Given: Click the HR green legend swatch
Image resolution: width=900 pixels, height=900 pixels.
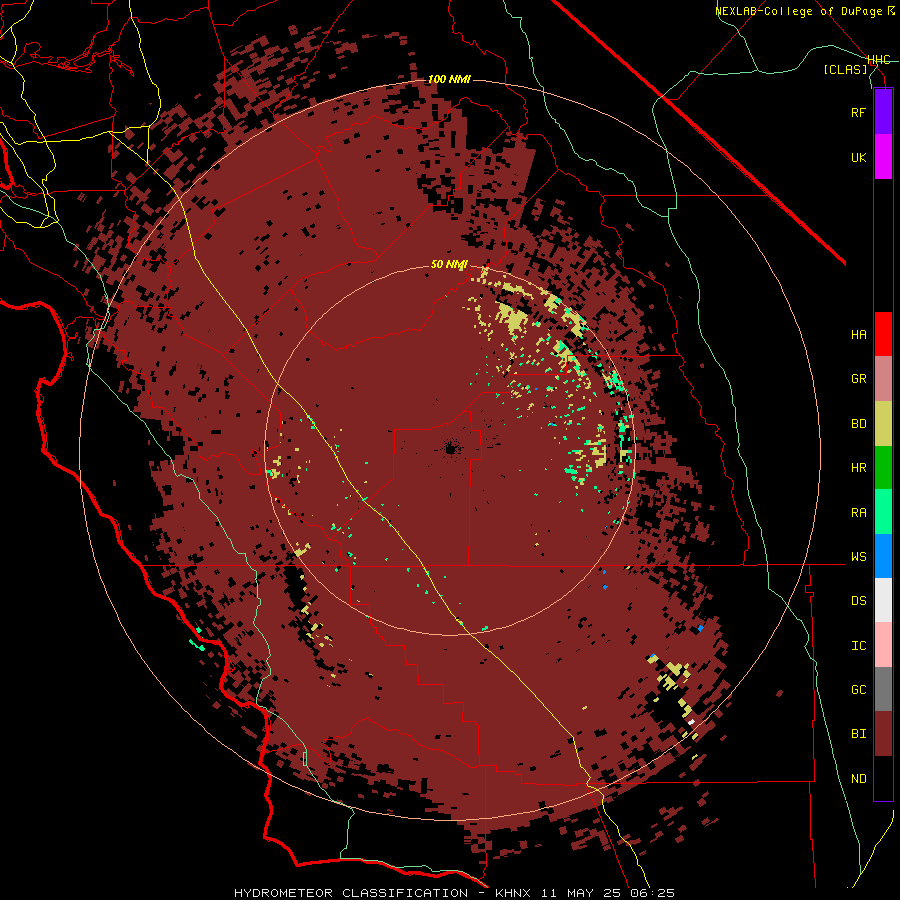Looking at the screenshot, I should (883, 468).
